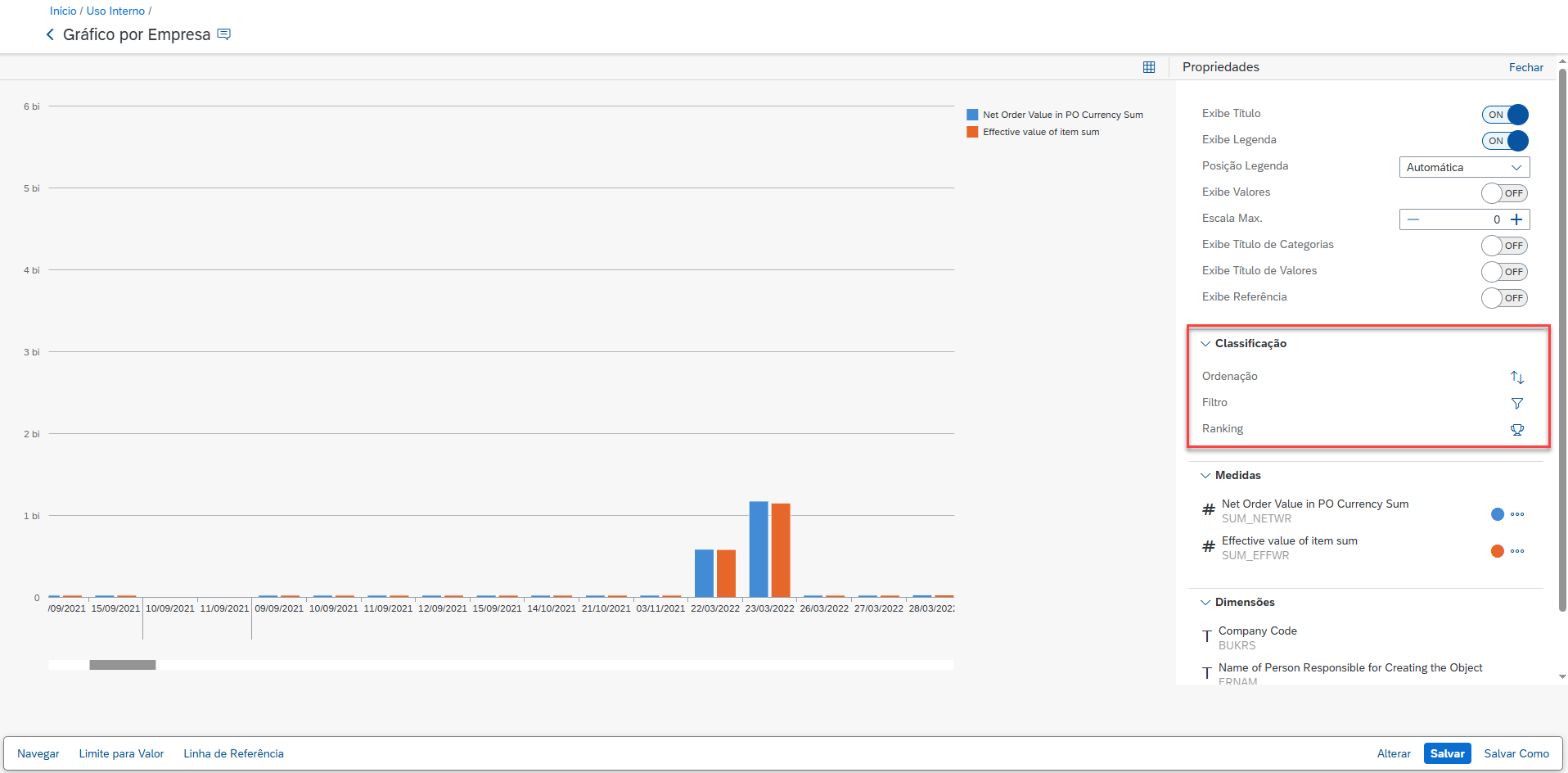Collapse the Classificação section
Viewport: 1568px width, 773px height.
pos(1205,344)
